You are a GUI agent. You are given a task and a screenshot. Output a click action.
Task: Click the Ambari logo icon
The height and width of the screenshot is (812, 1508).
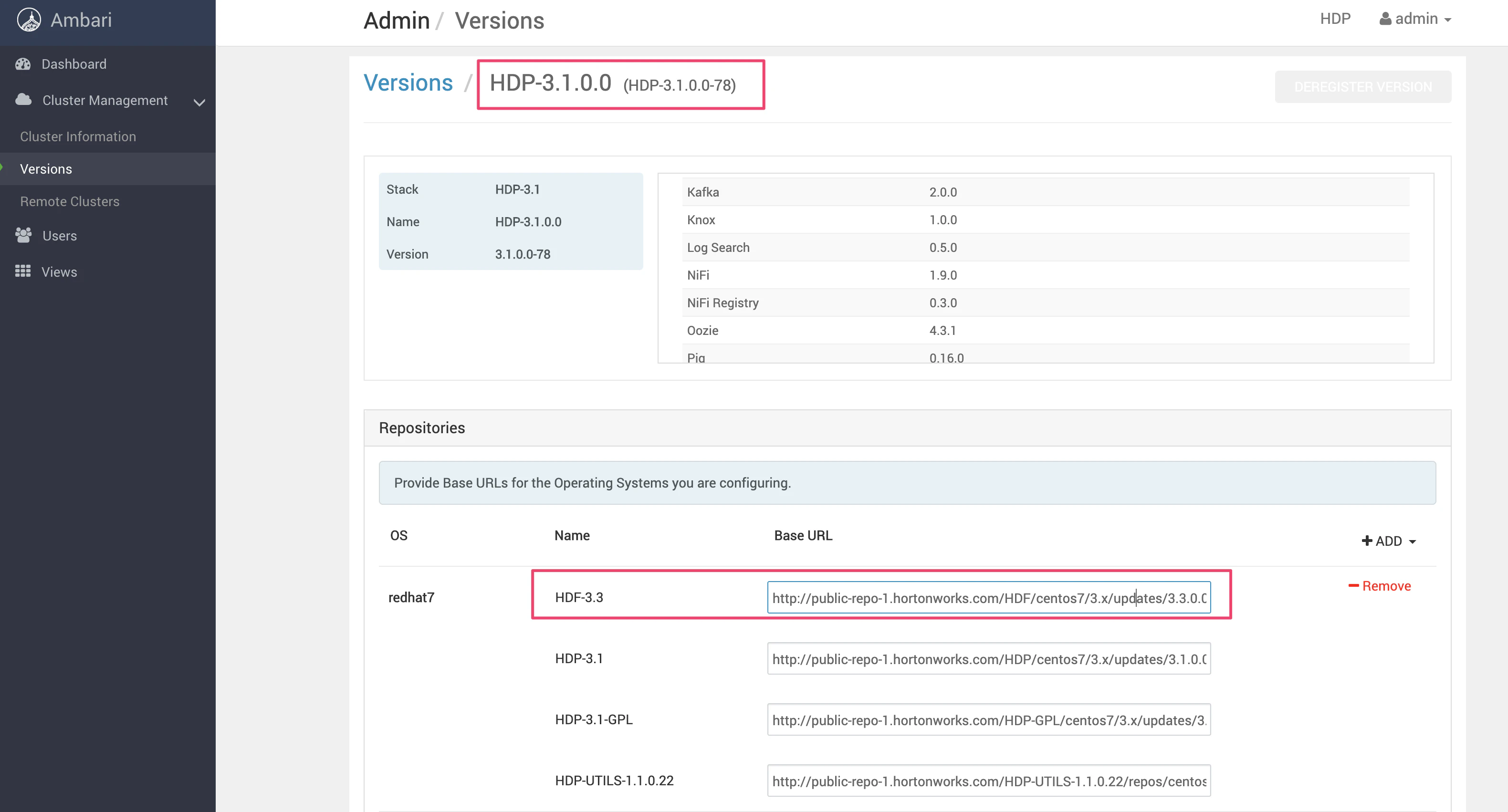(x=29, y=20)
